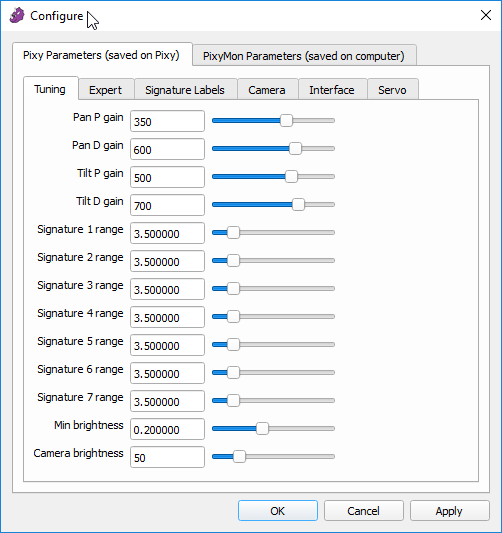Click the Signature 5 range slider handle

pos(233,344)
